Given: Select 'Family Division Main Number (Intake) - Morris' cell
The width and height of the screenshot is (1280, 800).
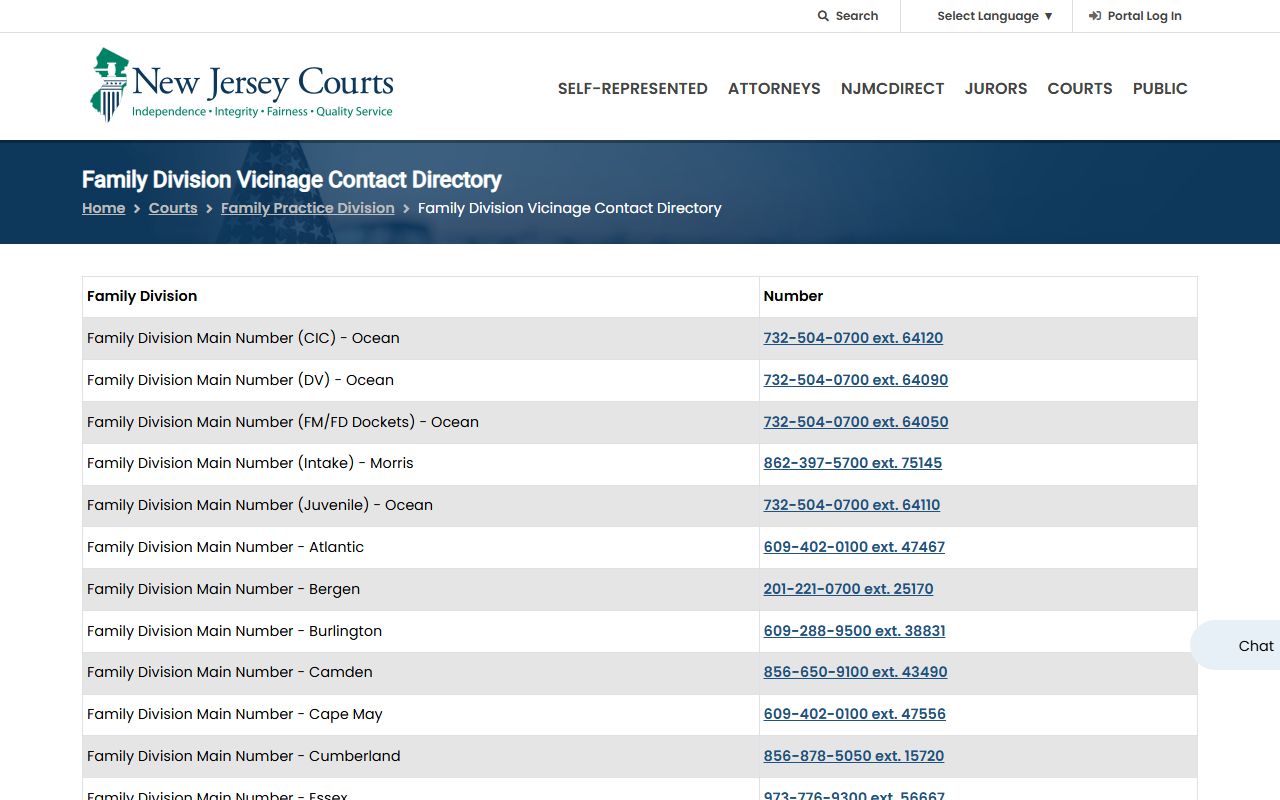Looking at the screenshot, I should [421, 464].
